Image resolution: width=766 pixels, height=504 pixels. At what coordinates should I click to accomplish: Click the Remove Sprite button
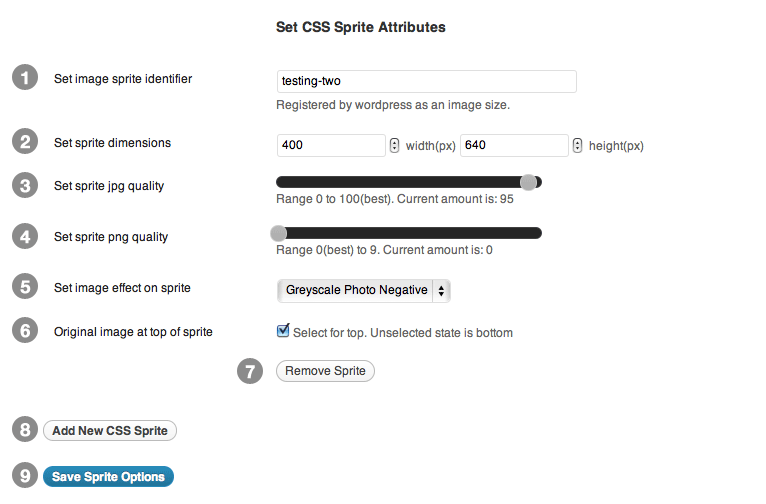[325, 371]
